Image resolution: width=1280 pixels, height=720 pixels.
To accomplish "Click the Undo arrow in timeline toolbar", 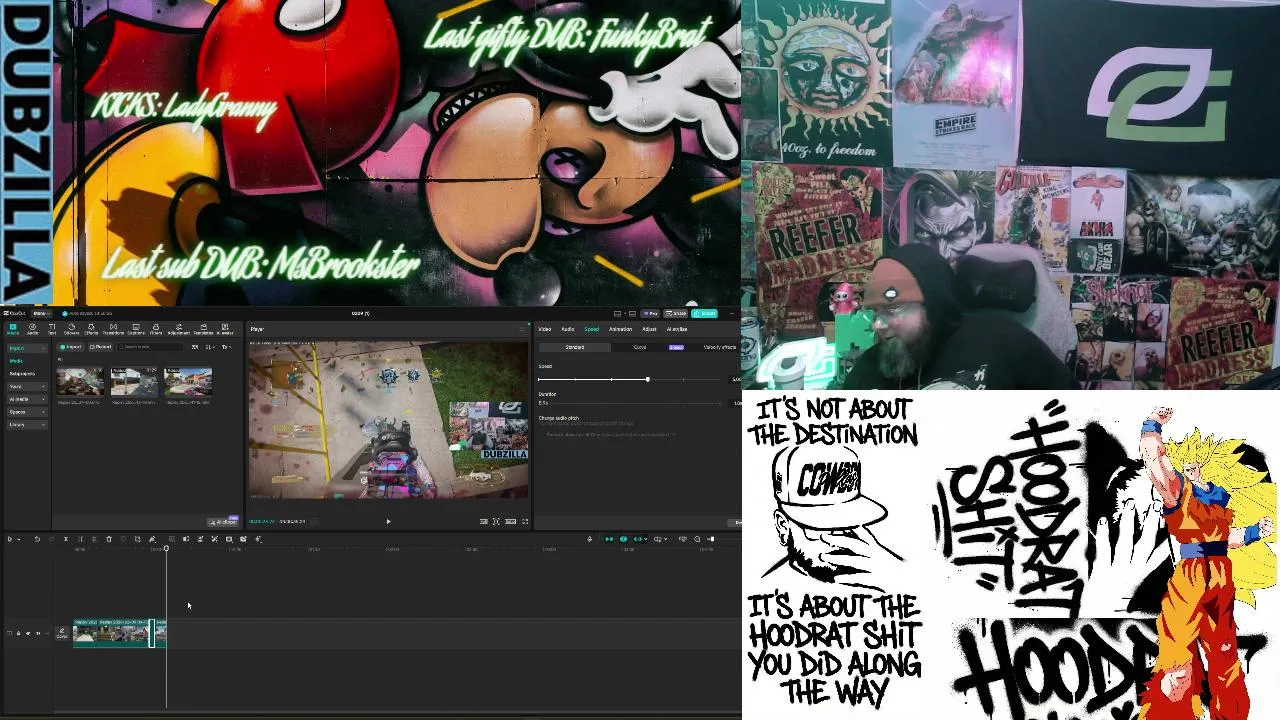I will point(37,539).
